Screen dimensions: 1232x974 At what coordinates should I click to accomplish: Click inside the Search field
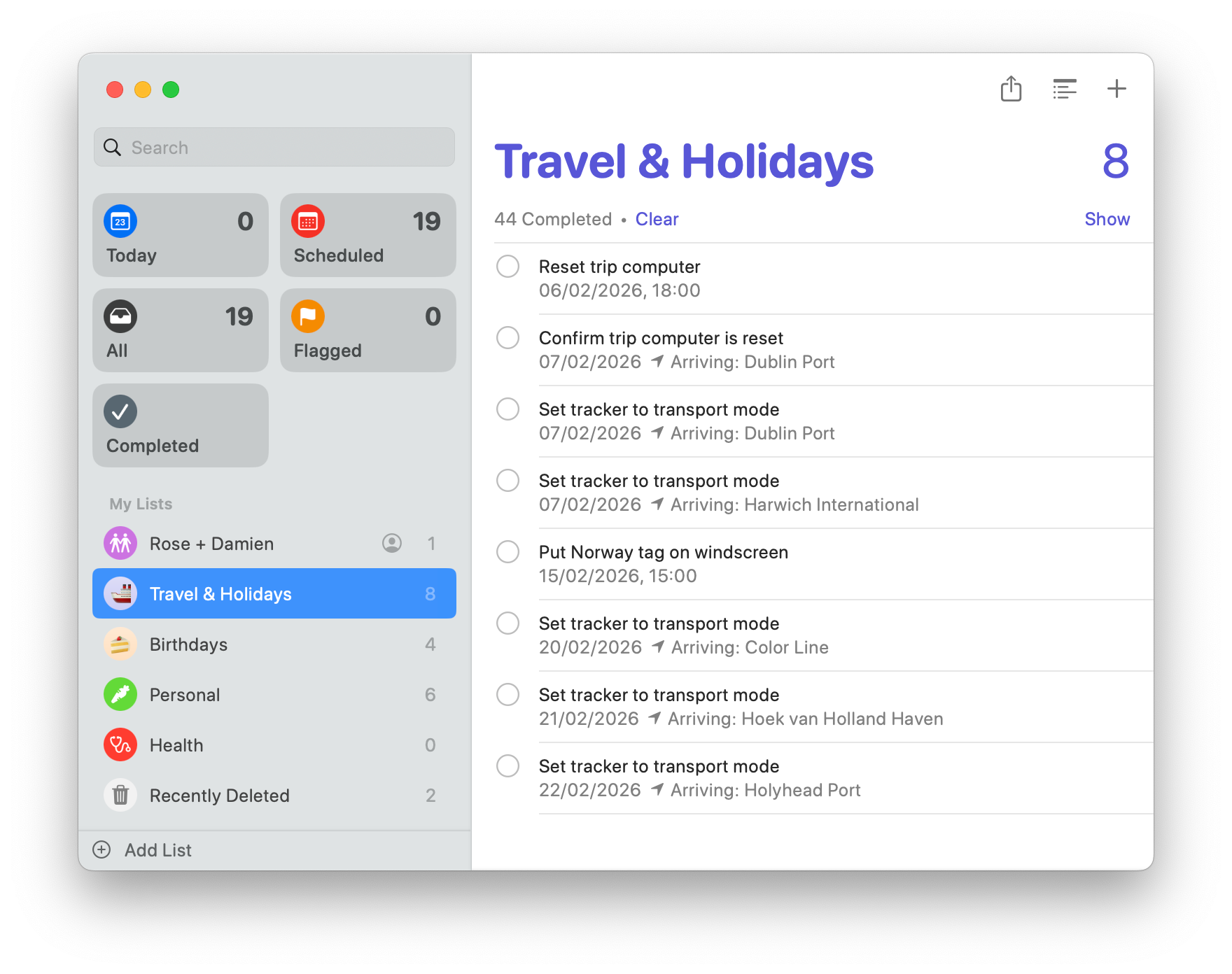[273, 148]
